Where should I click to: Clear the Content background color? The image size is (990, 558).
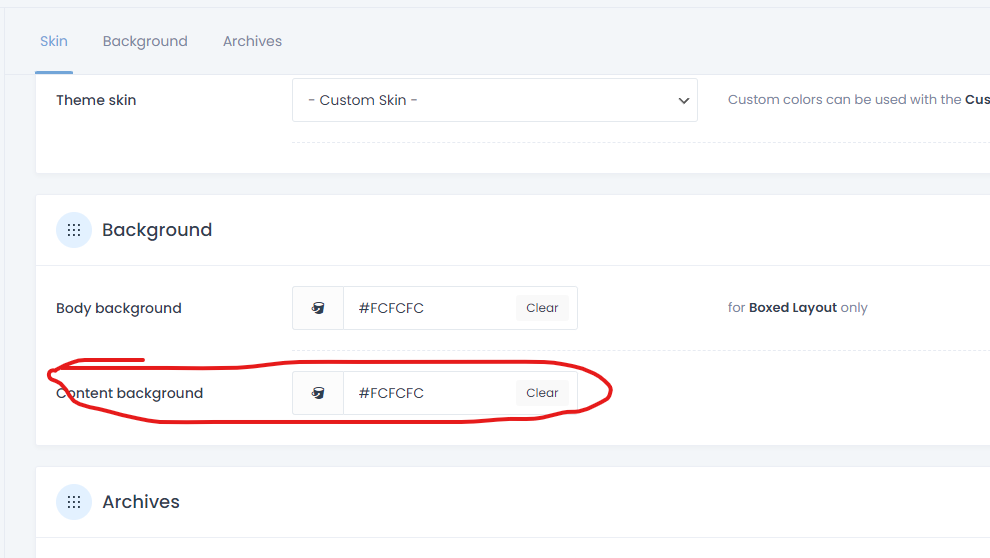pos(542,393)
